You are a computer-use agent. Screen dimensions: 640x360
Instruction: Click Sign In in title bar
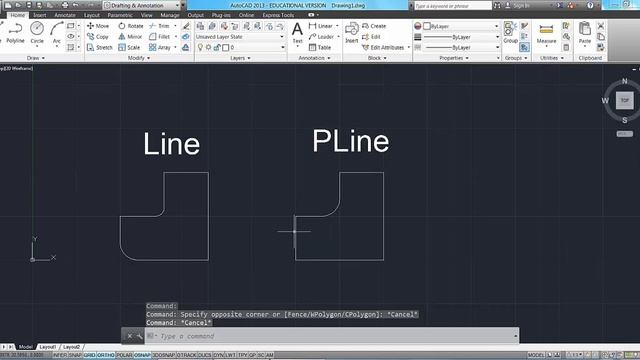[x=521, y=5]
